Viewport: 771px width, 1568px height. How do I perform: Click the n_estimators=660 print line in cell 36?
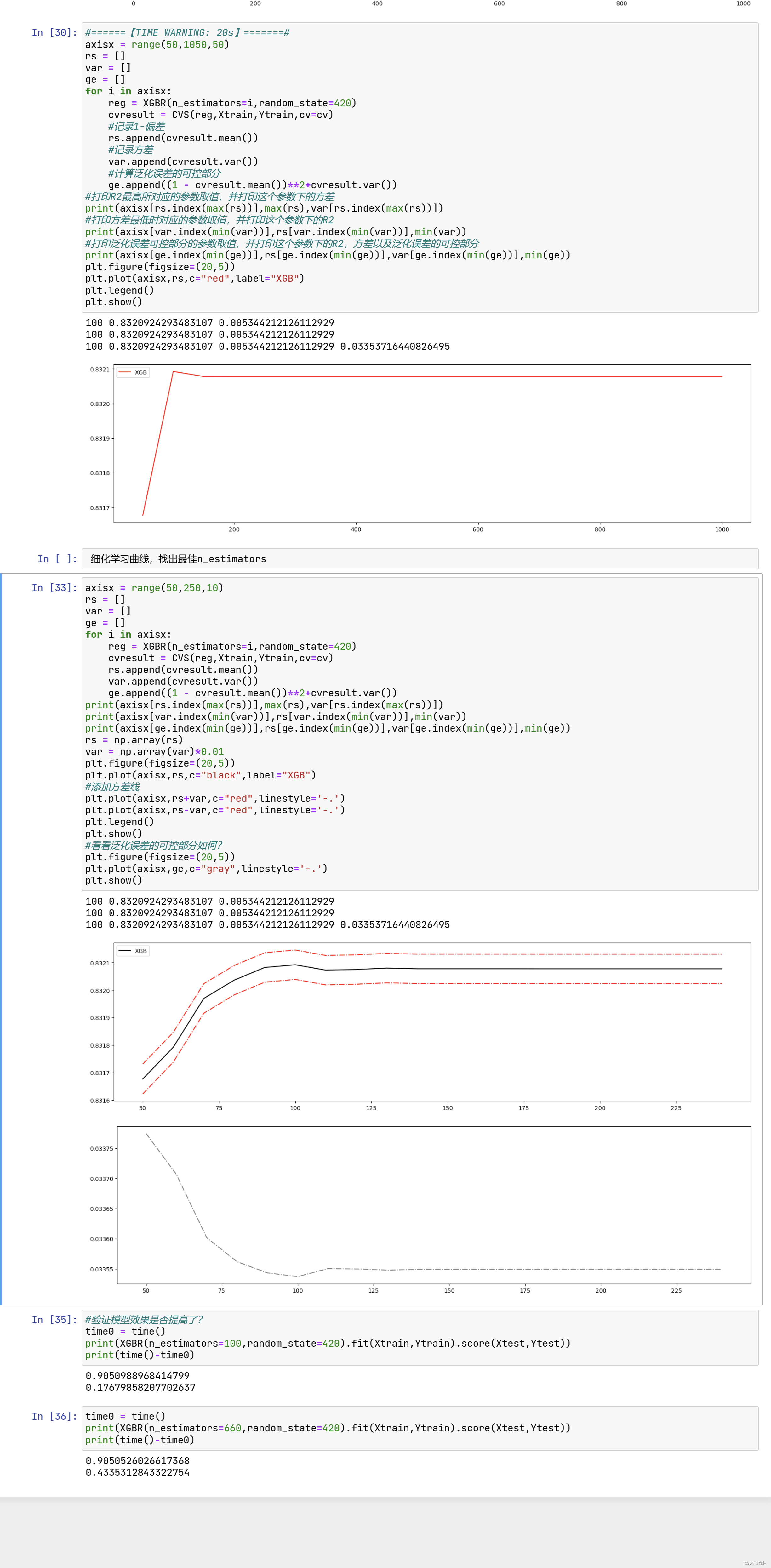point(328,1428)
